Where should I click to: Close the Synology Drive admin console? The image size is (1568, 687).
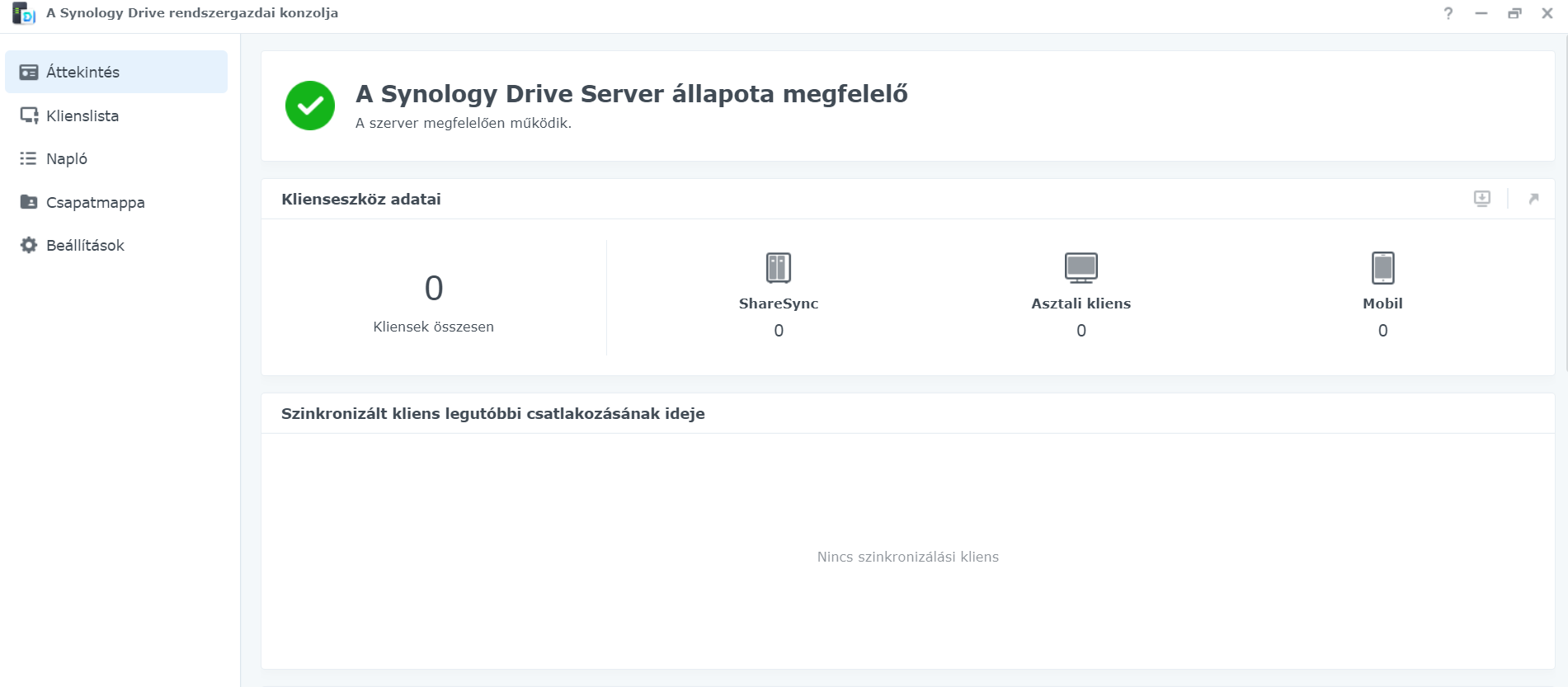(1547, 13)
